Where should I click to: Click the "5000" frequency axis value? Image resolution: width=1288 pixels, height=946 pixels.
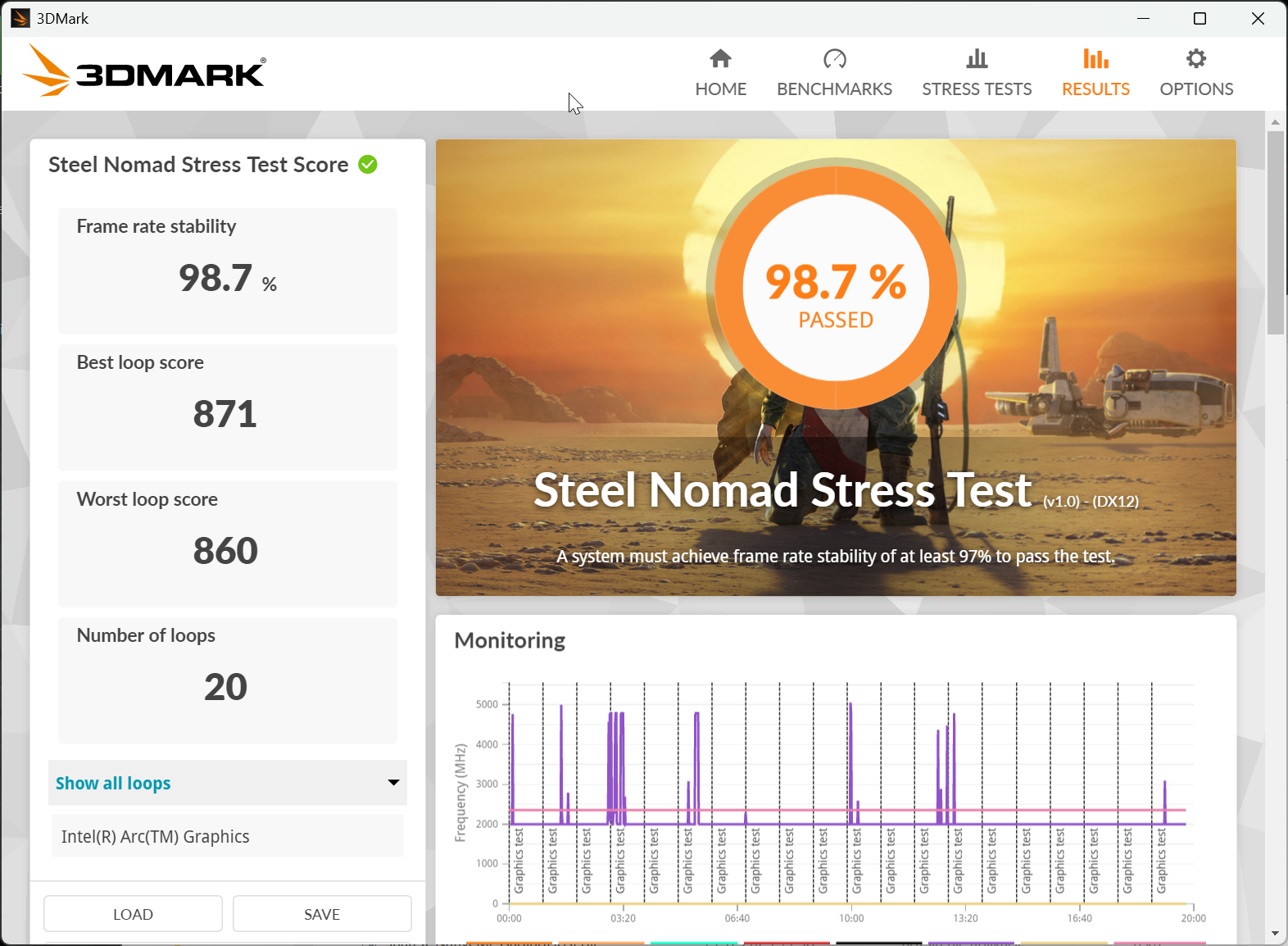487,704
